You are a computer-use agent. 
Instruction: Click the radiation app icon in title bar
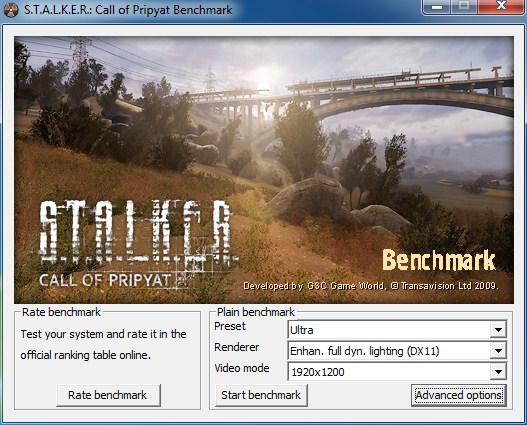pos(10,9)
